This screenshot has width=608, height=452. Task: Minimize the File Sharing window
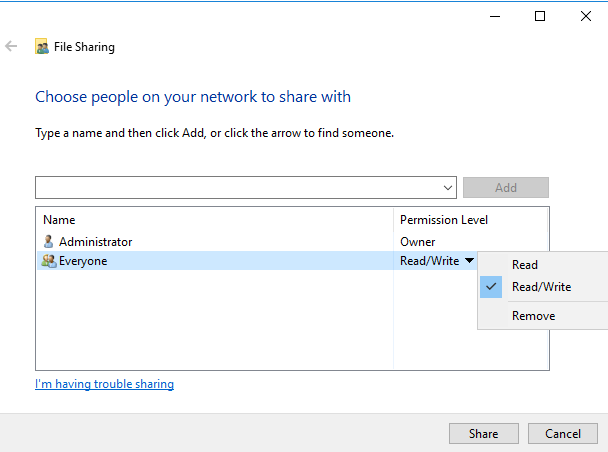click(x=495, y=16)
